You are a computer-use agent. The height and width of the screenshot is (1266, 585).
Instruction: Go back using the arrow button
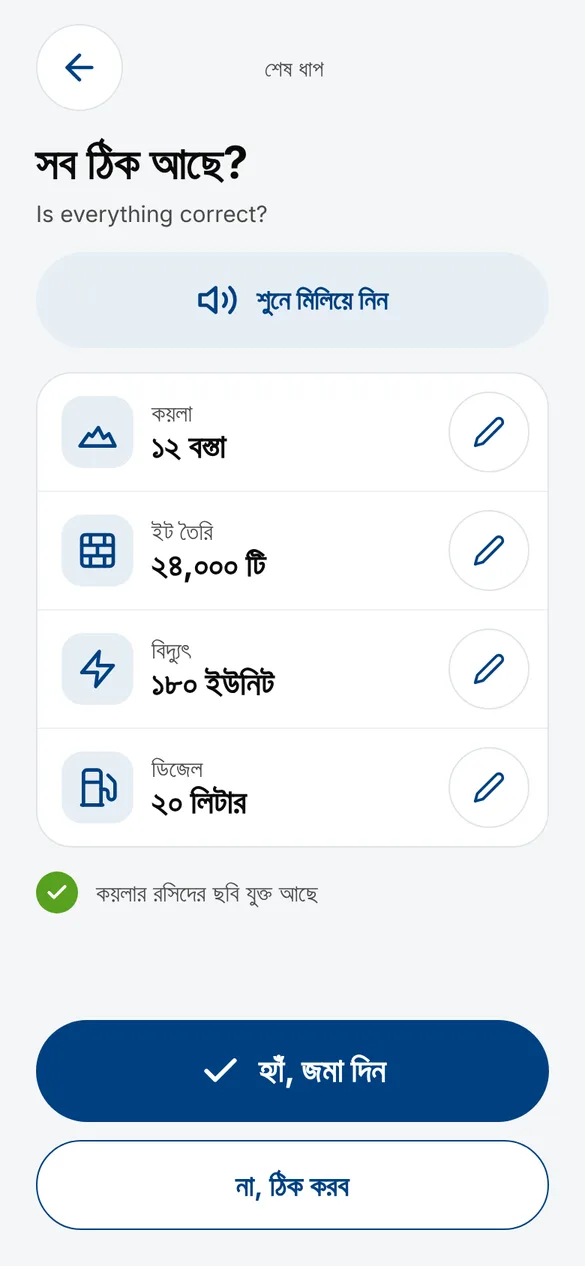click(79, 68)
